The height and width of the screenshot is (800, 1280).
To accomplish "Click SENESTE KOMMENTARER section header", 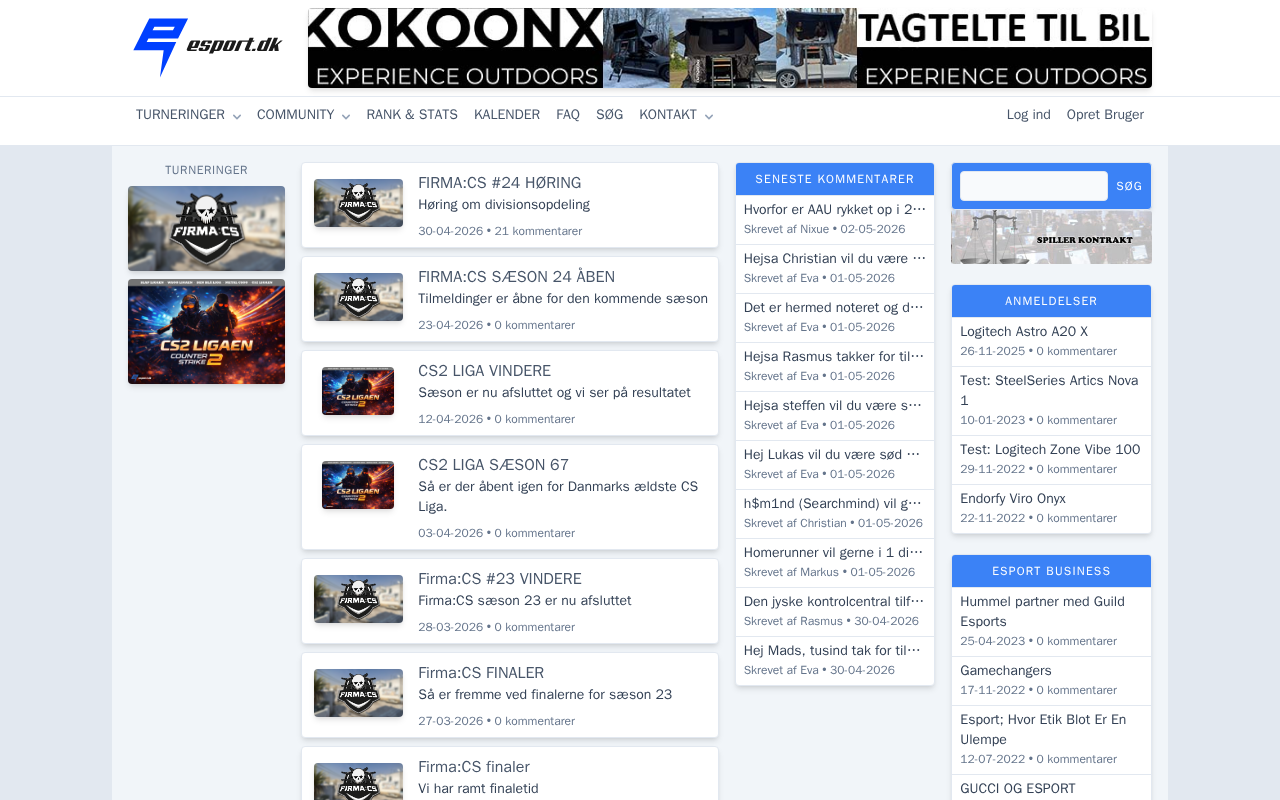I will [x=835, y=179].
